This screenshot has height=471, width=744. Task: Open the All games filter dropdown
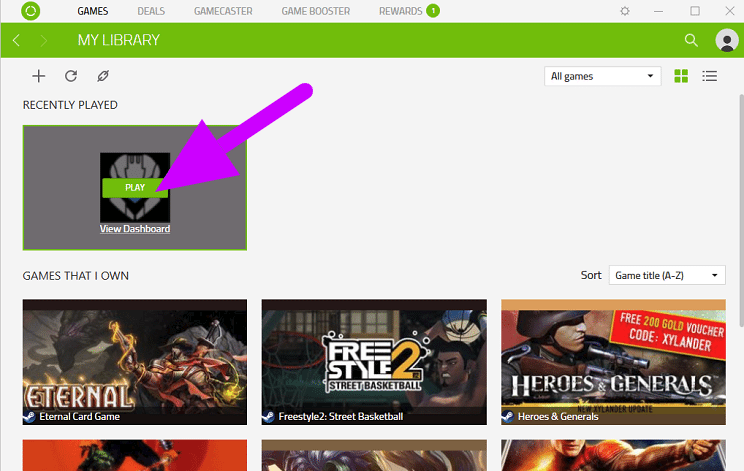[x=603, y=76]
